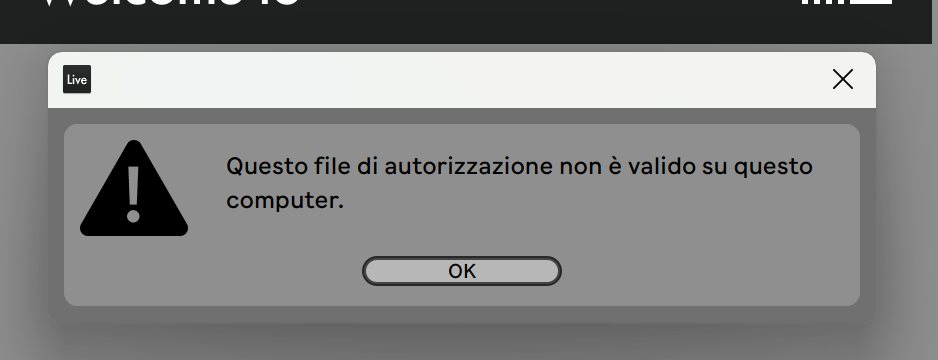
Task: Click the letter 'è' in the error message
Action: 614,165
